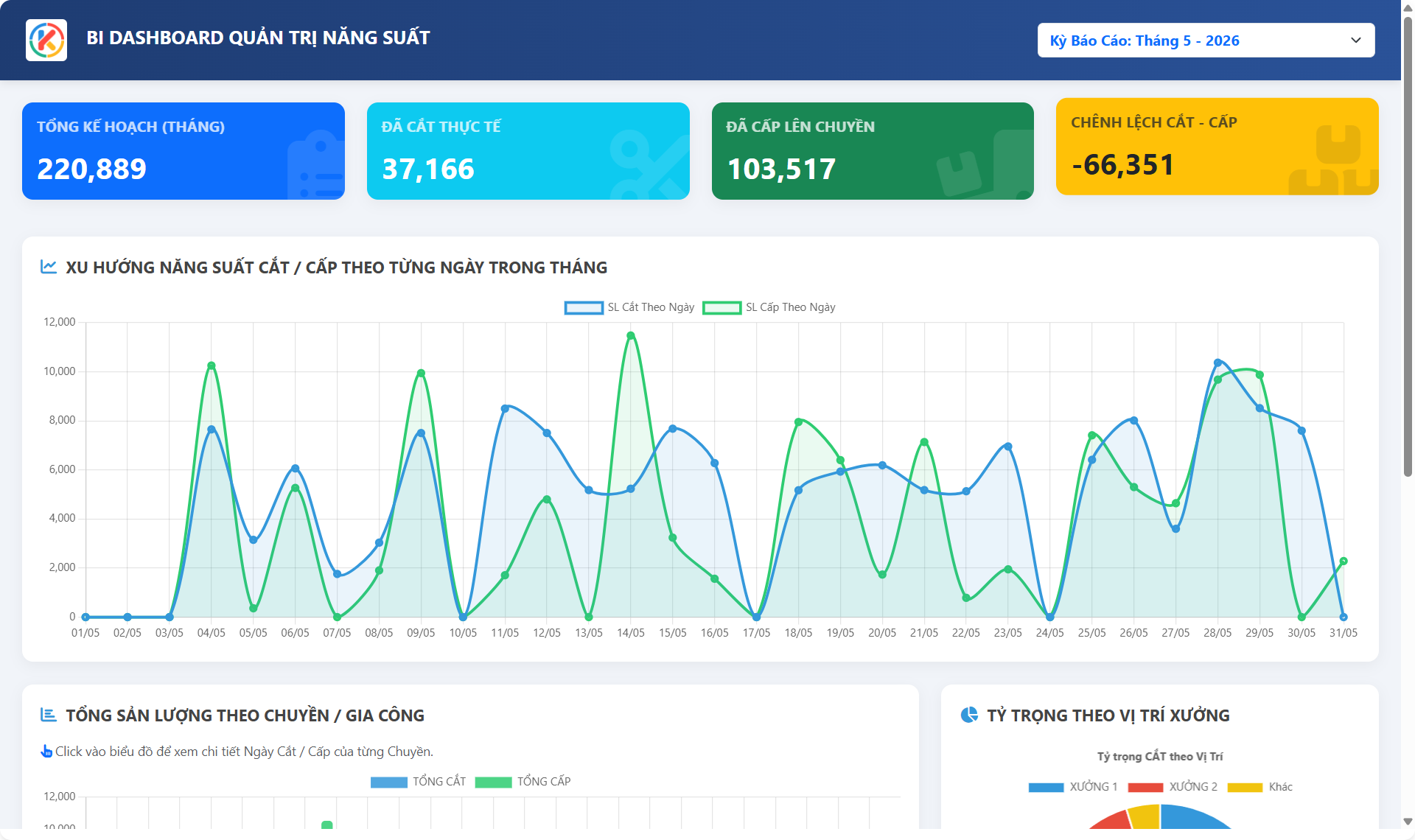Click the K logo in the header
This screenshot has height=840, width=1415.
click(x=46, y=40)
